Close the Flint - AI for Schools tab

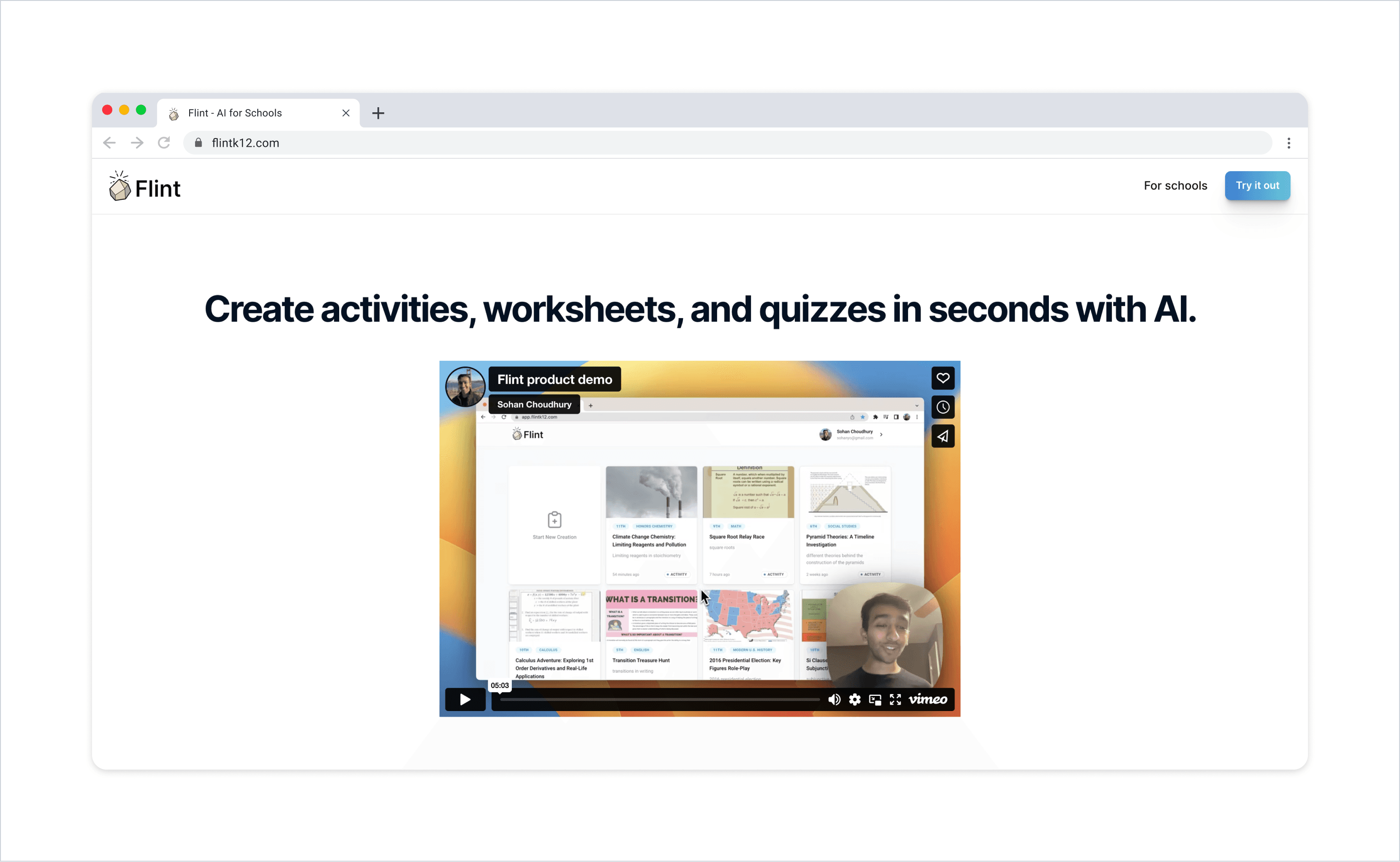point(346,113)
